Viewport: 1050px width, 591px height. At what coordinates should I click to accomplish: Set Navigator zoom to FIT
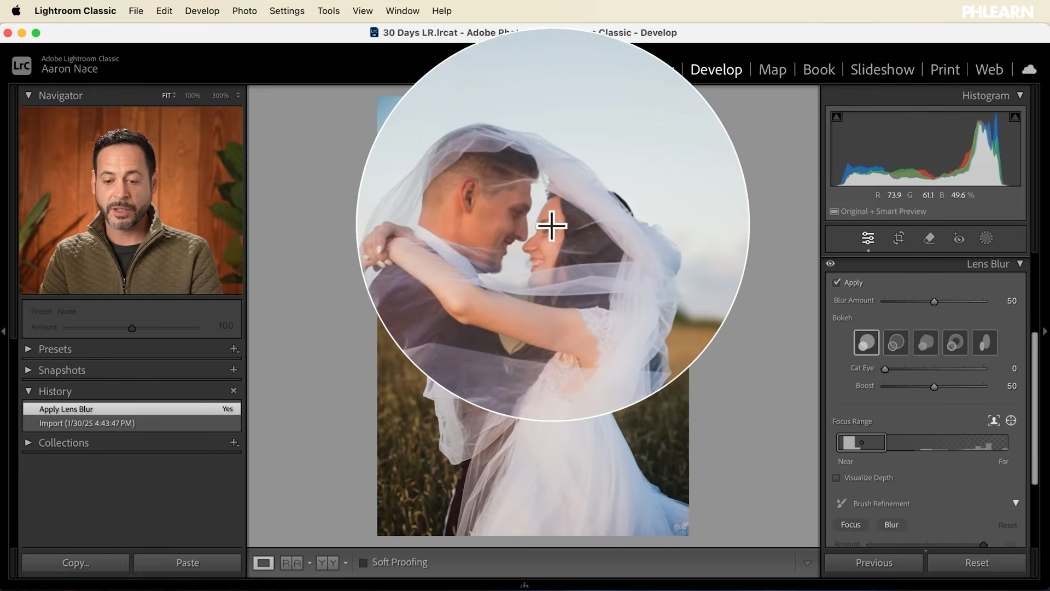click(168, 96)
